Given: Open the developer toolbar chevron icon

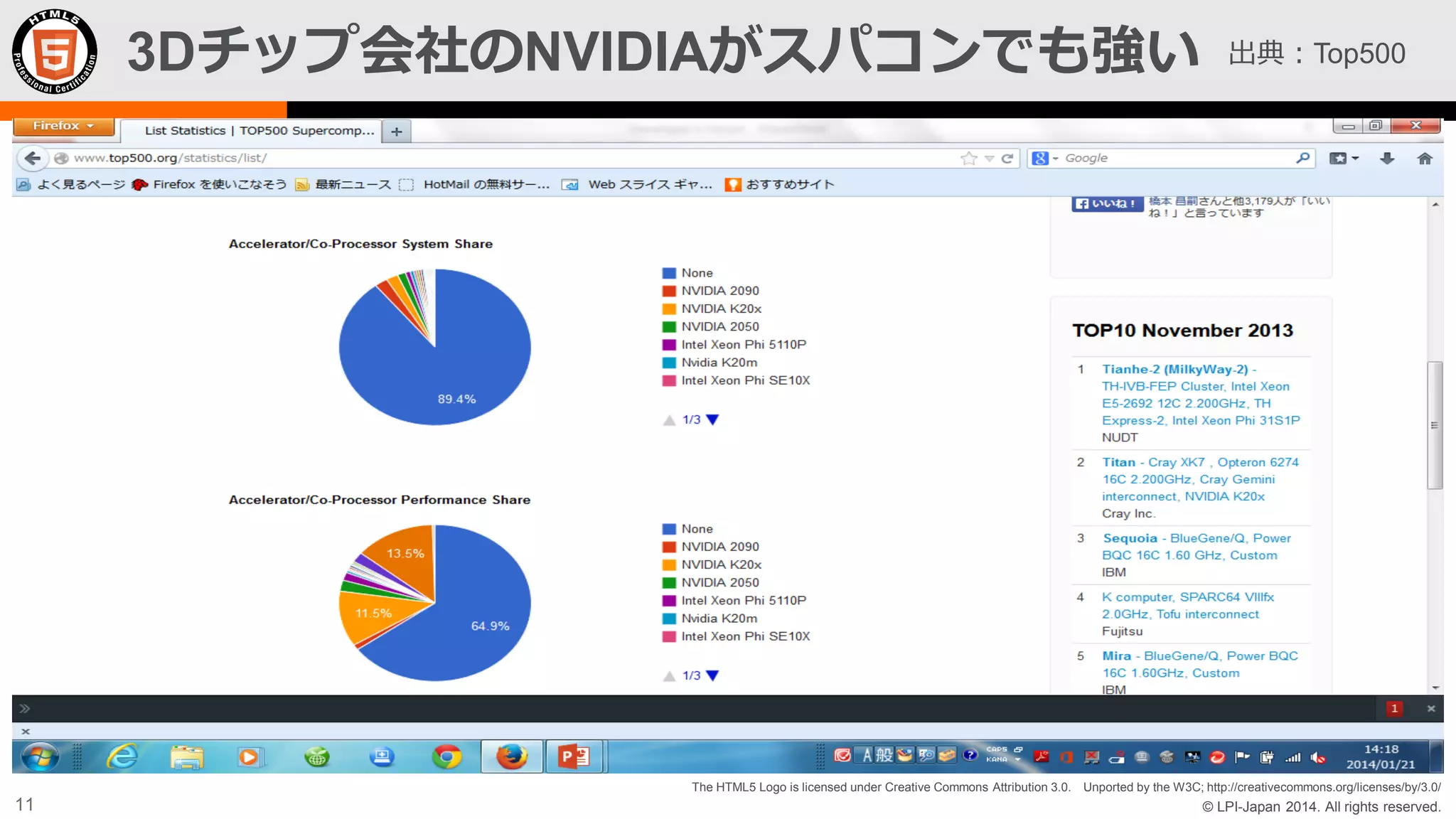Looking at the screenshot, I should (x=25, y=708).
